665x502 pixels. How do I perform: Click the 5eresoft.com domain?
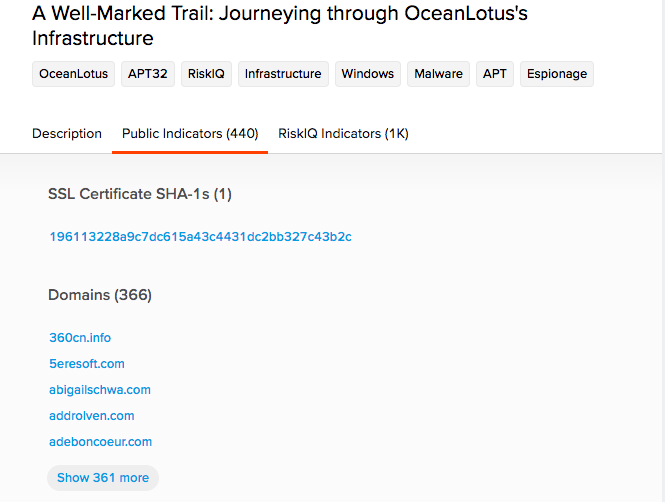pyautogui.click(x=87, y=364)
